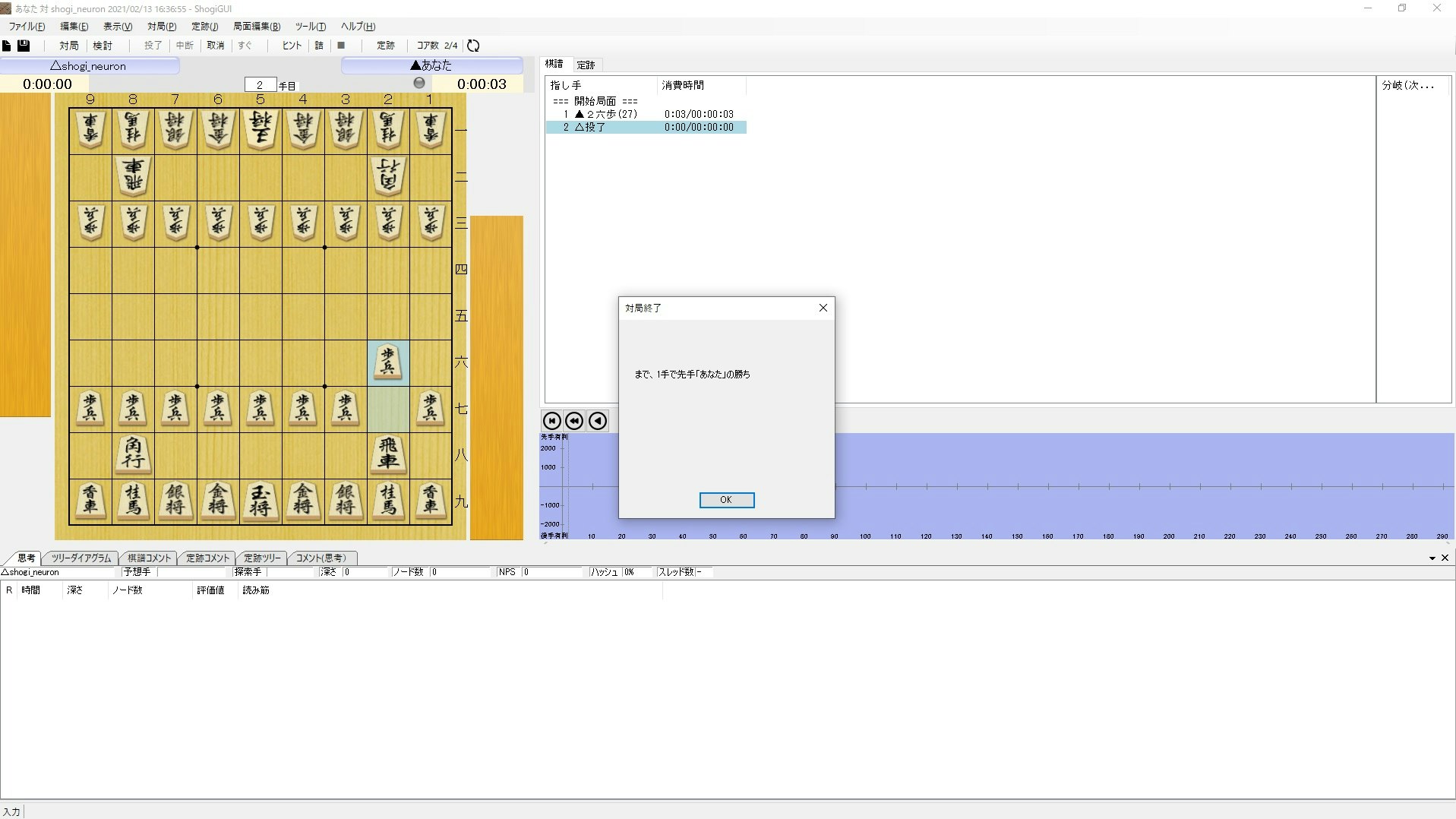Click the step back one move button

coord(598,421)
